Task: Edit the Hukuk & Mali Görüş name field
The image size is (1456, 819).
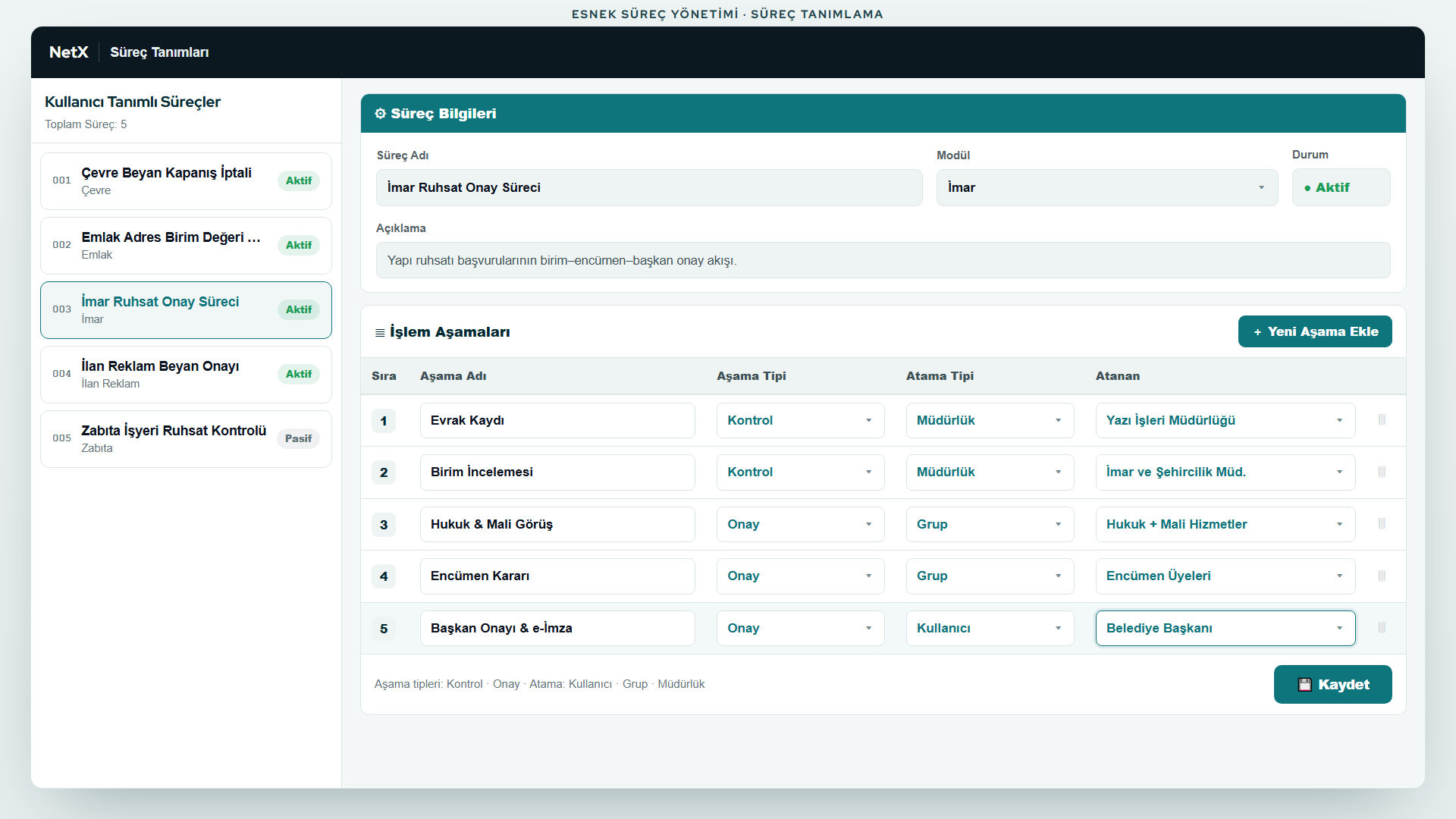Action: (557, 524)
